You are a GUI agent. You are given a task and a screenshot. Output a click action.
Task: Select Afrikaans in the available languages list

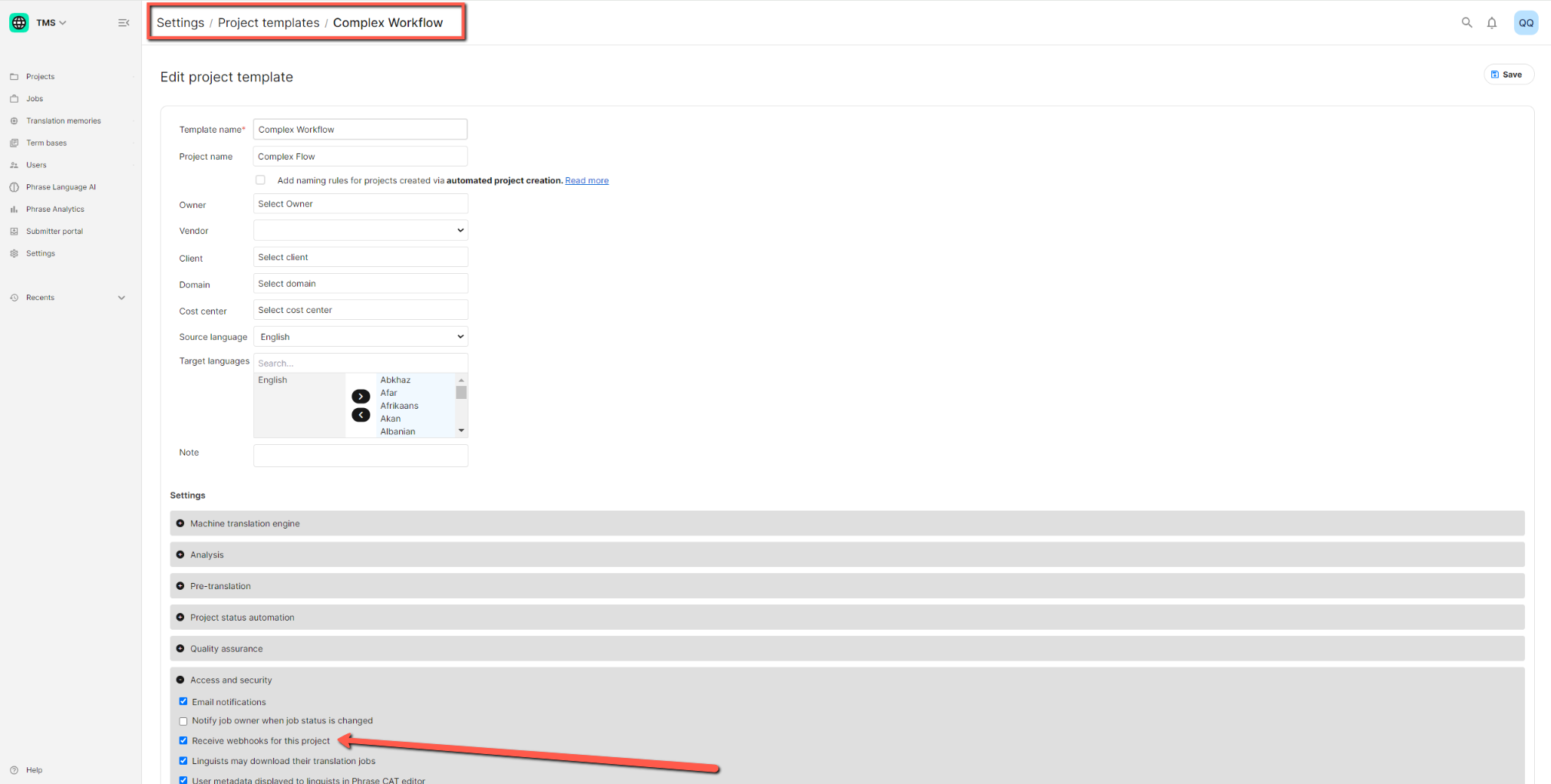click(399, 406)
